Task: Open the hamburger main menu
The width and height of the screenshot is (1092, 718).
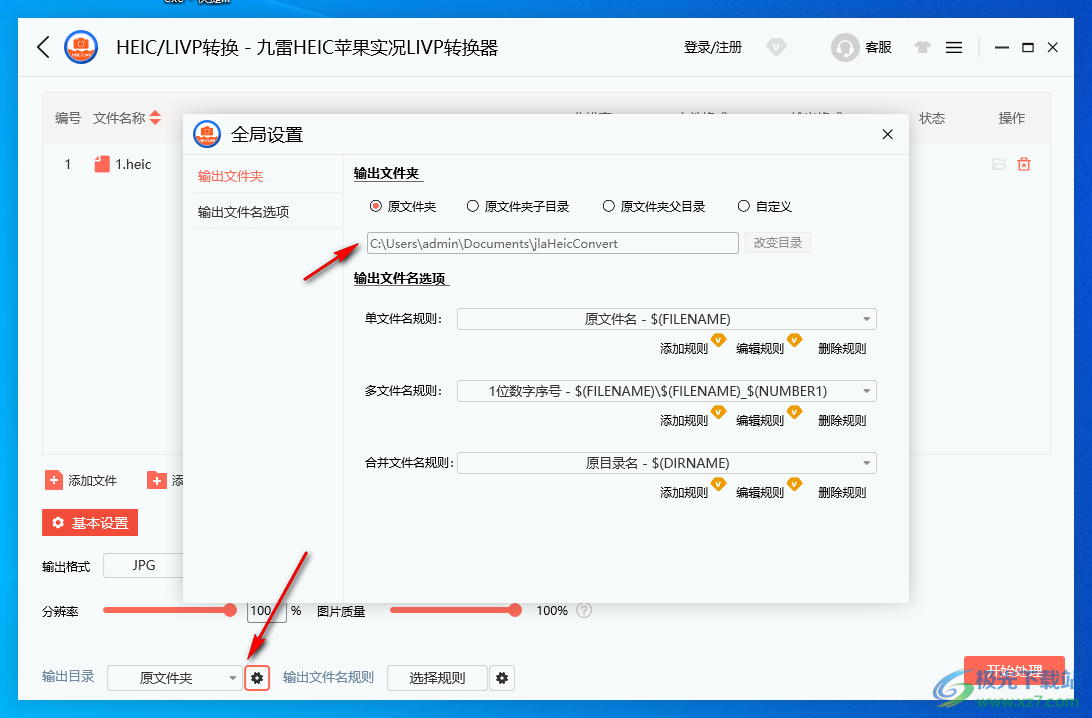Action: 954,47
